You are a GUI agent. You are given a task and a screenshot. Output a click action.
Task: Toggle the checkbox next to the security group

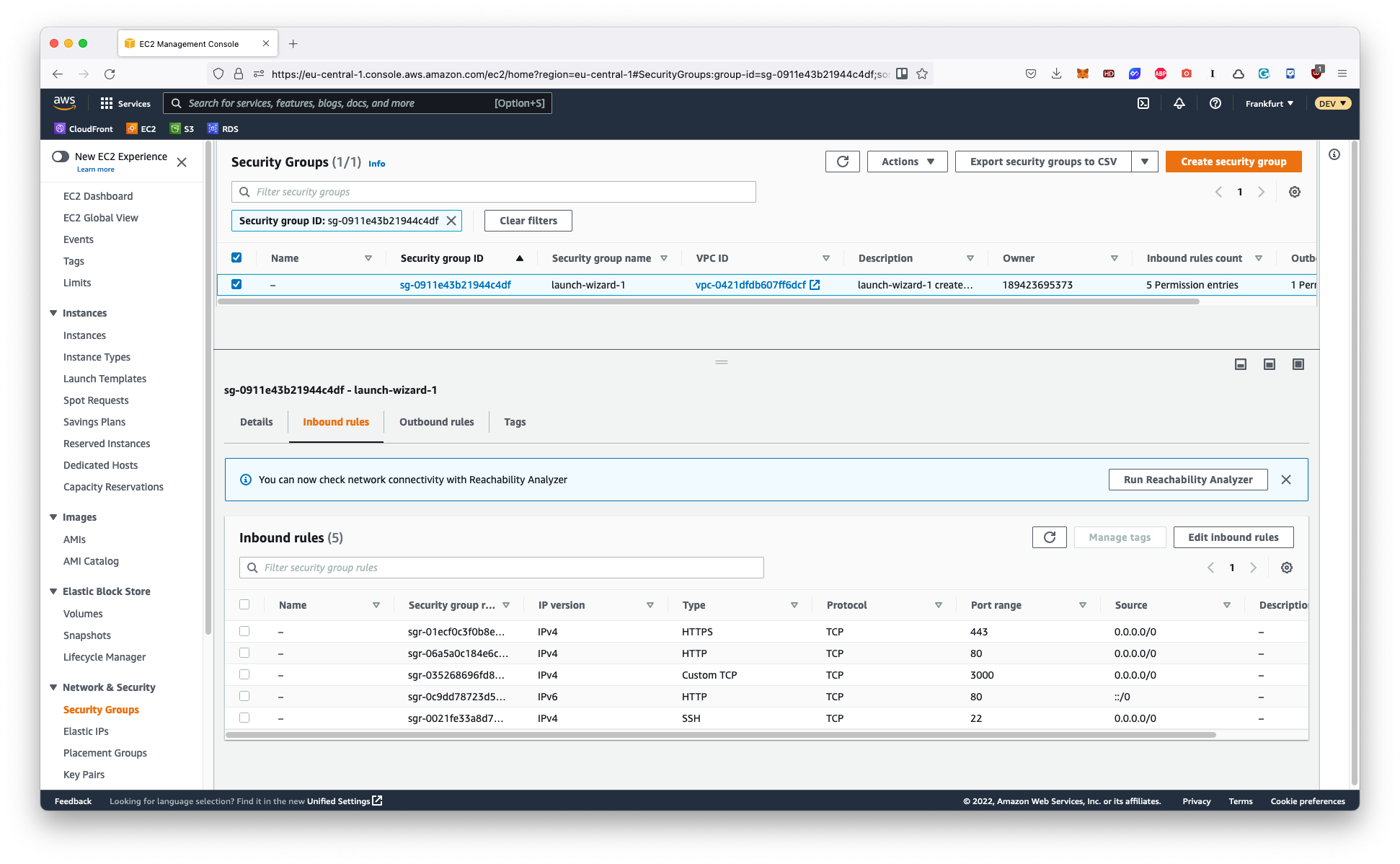[238, 285]
